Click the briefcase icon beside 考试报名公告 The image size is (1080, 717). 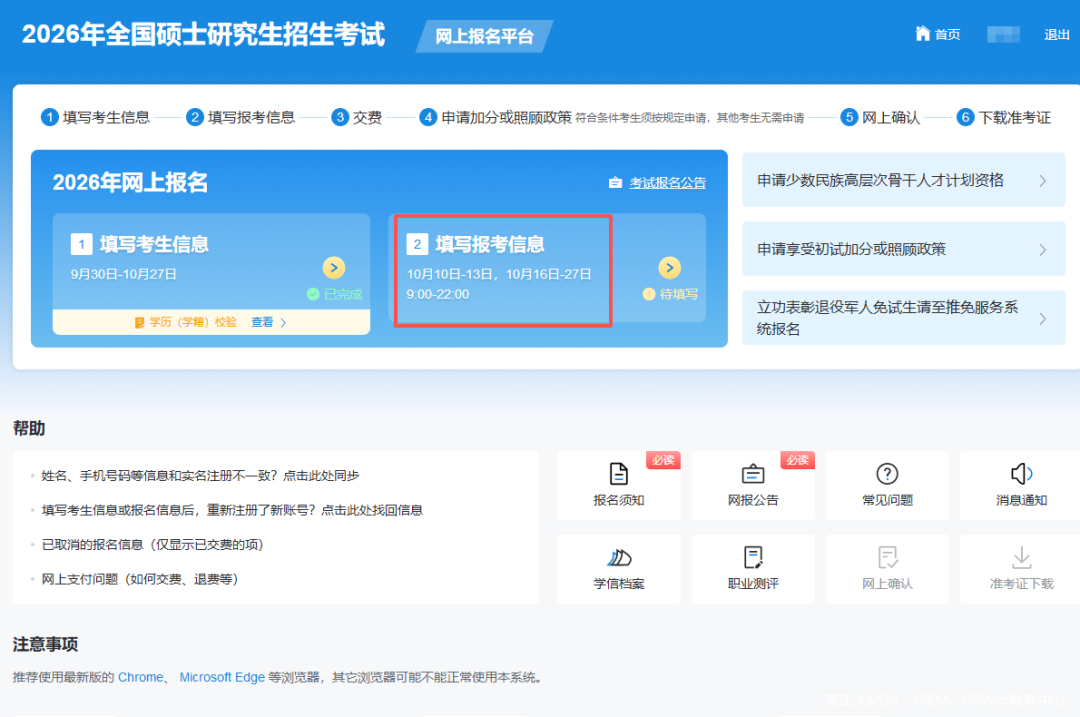point(615,183)
